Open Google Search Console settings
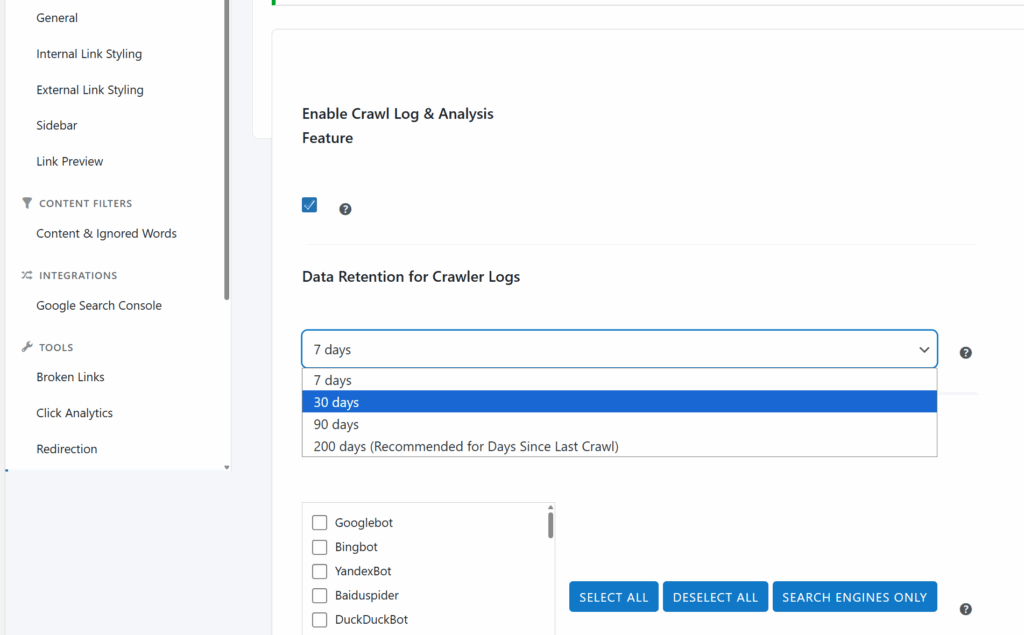The image size is (1024, 635). (99, 305)
